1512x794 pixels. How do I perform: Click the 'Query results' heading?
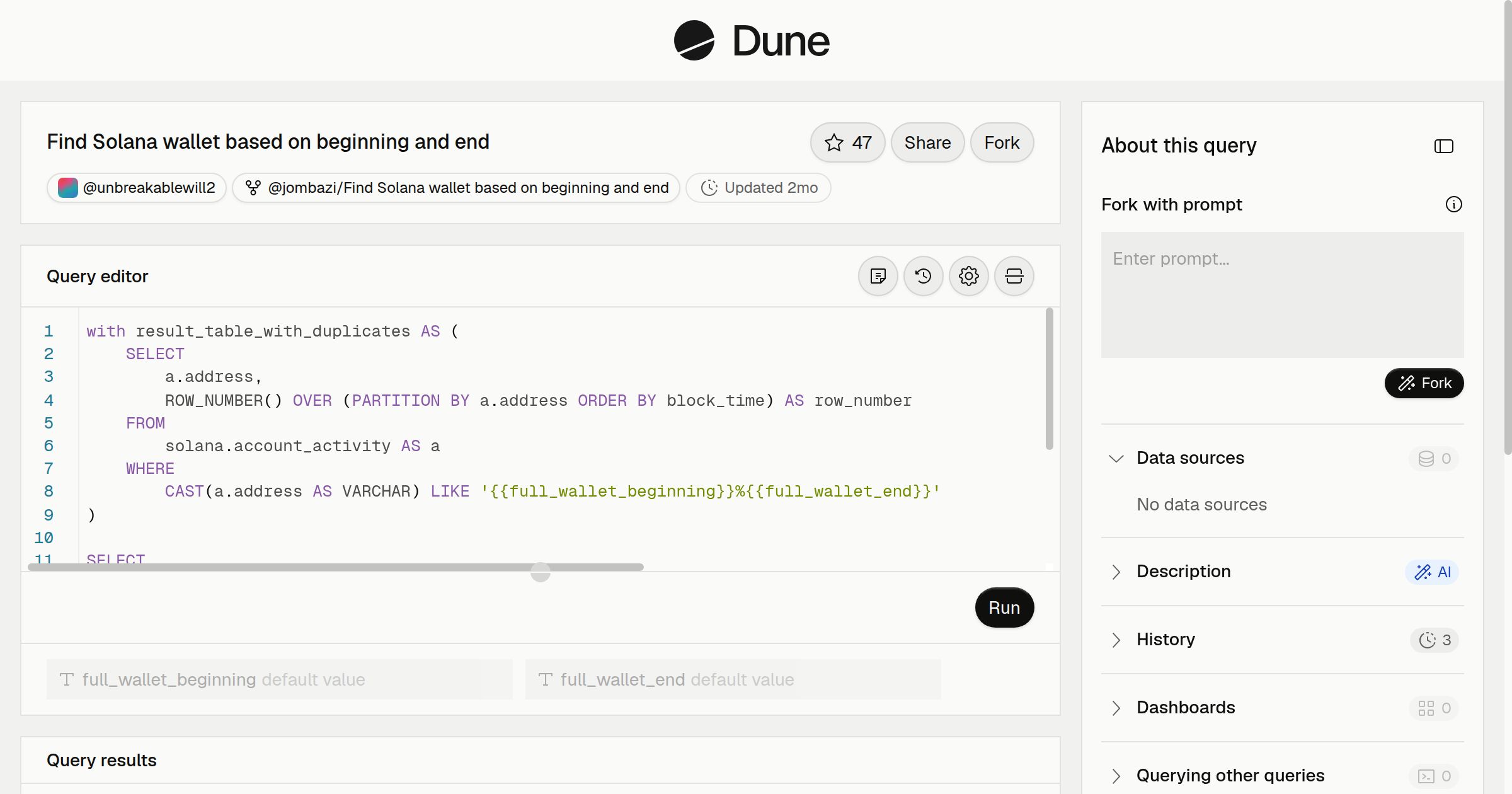click(x=101, y=760)
